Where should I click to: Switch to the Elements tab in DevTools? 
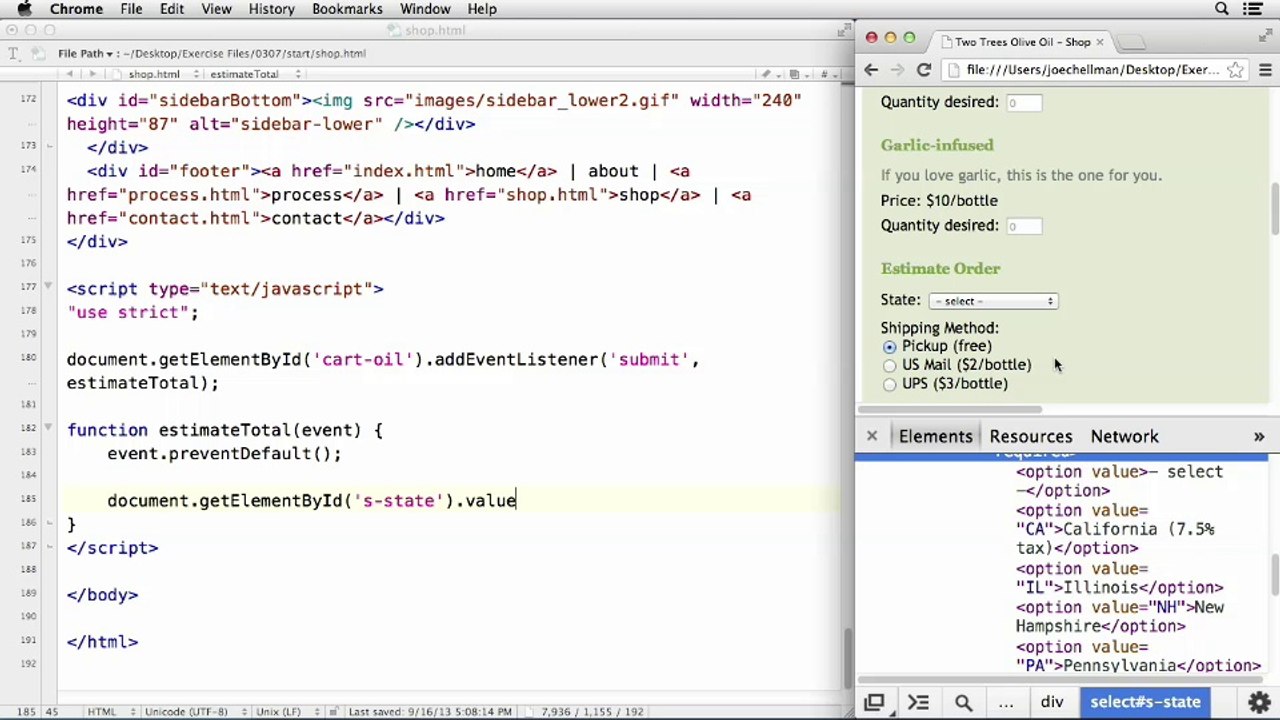[x=935, y=436]
